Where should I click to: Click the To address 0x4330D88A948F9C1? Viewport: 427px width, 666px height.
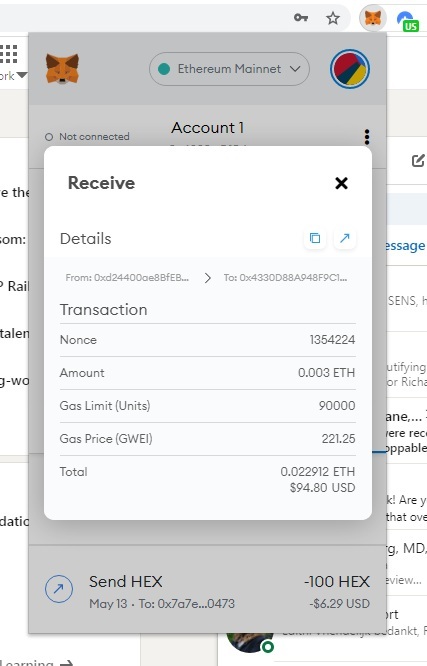285,278
